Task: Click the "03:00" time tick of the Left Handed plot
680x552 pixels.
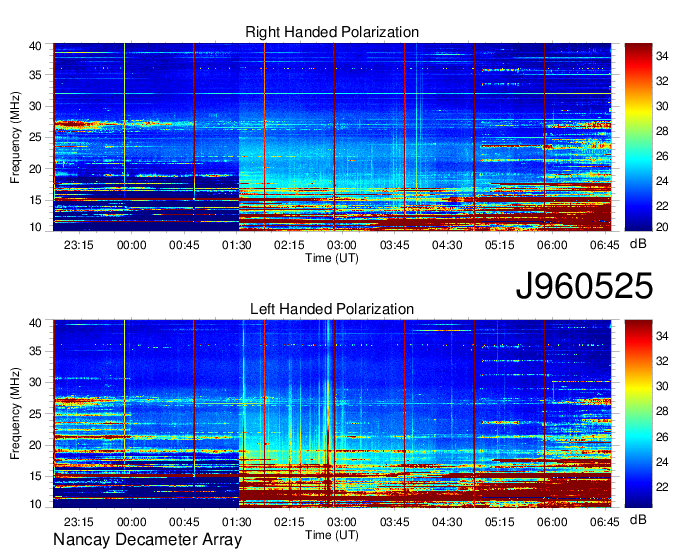Action: pyautogui.click(x=342, y=522)
